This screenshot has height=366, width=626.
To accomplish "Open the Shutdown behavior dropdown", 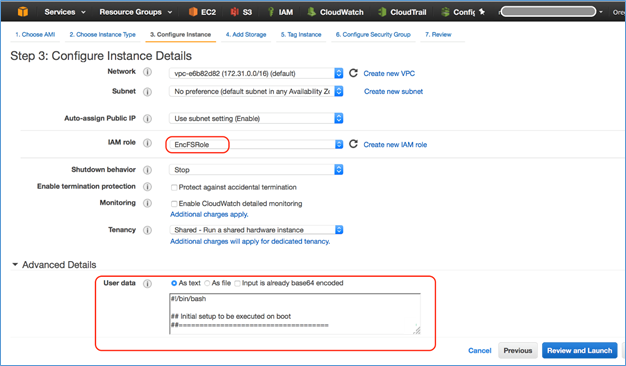I will [256, 170].
